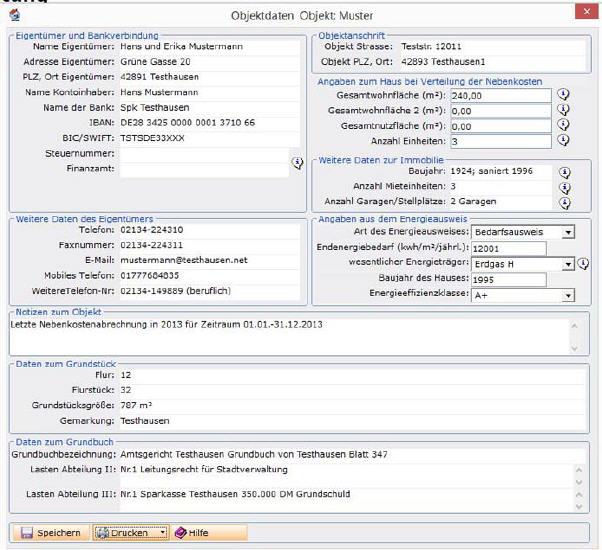Open info icon next to Gesamtnutzfläche
The width and height of the screenshot is (602, 550).
click(x=563, y=125)
